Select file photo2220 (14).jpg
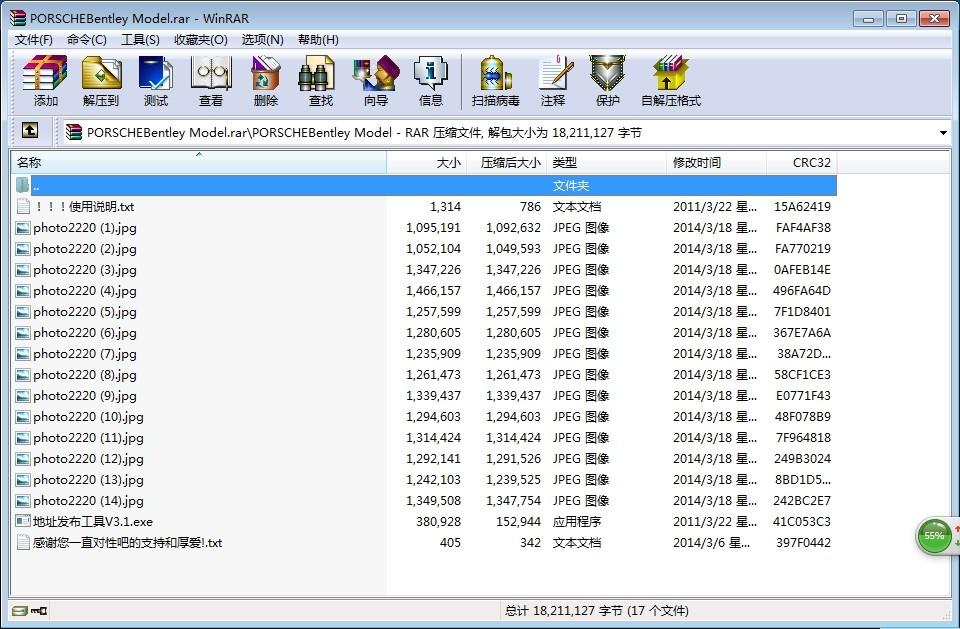The image size is (960, 629). (88, 500)
